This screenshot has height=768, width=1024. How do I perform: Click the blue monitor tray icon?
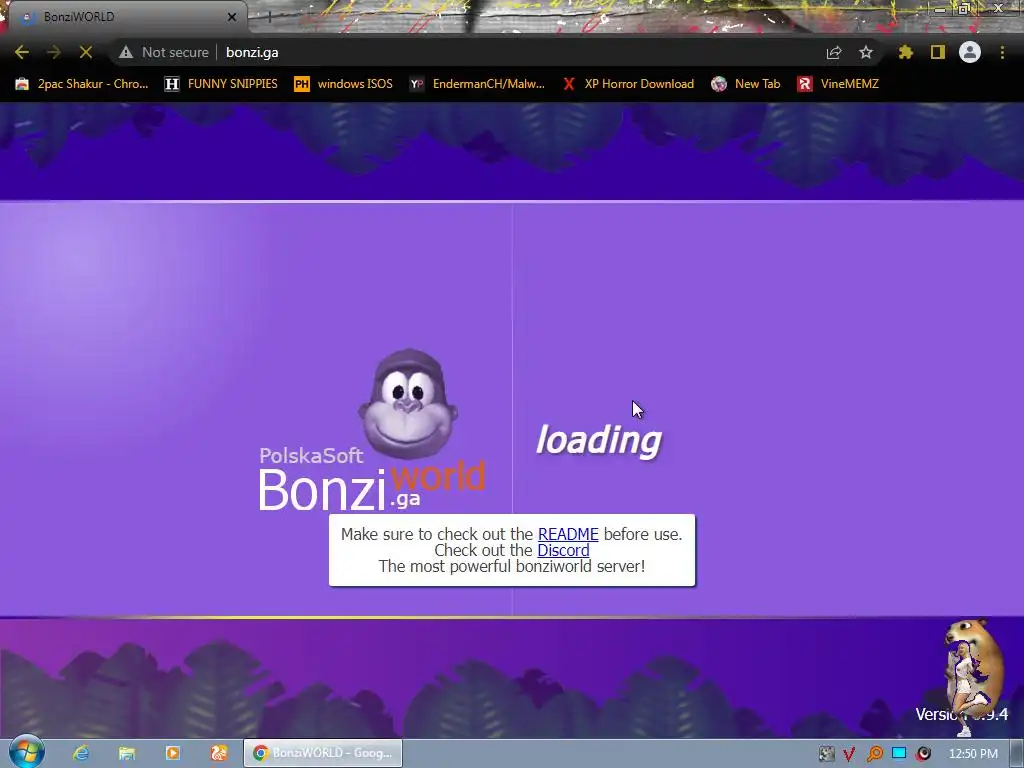(899, 754)
